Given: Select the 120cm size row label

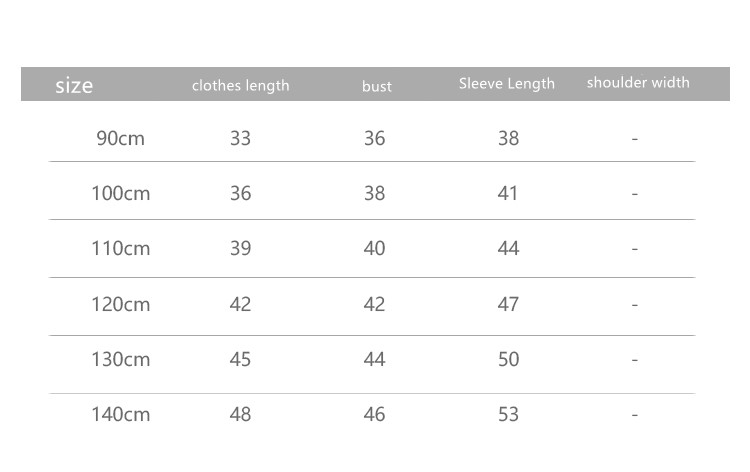Looking at the screenshot, I should click(x=121, y=304).
